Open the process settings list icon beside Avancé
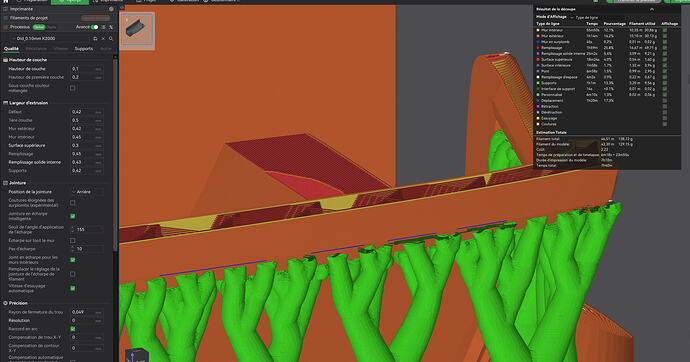This screenshot has height=362, width=690. pos(103,27)
